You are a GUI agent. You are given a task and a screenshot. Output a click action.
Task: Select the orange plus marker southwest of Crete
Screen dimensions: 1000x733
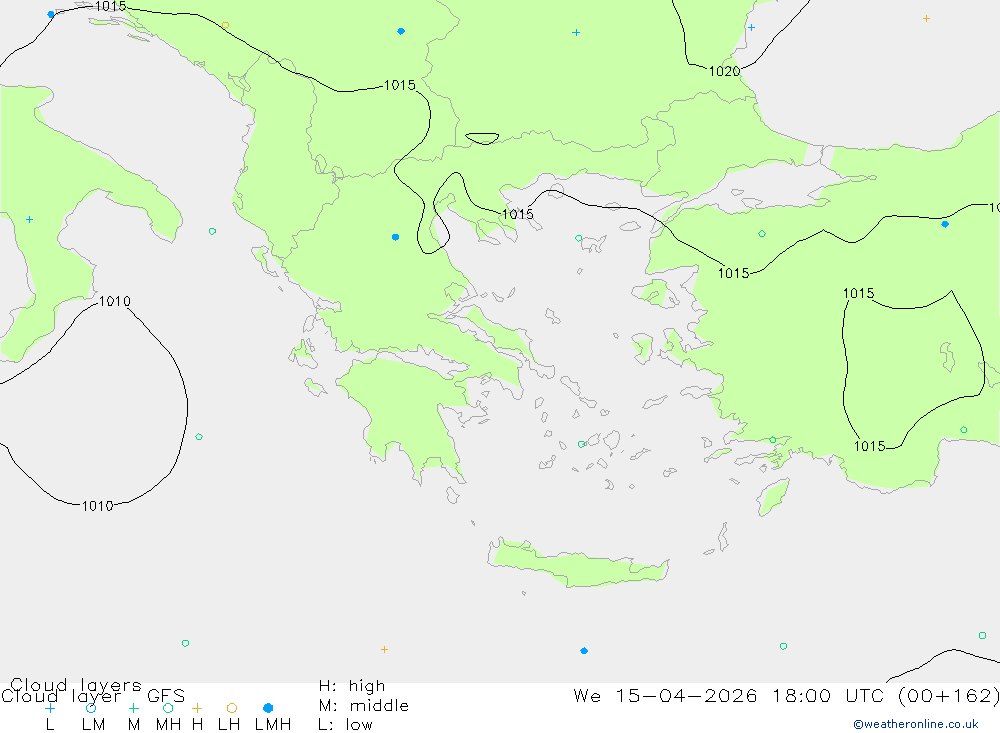[x=384, y=649]
